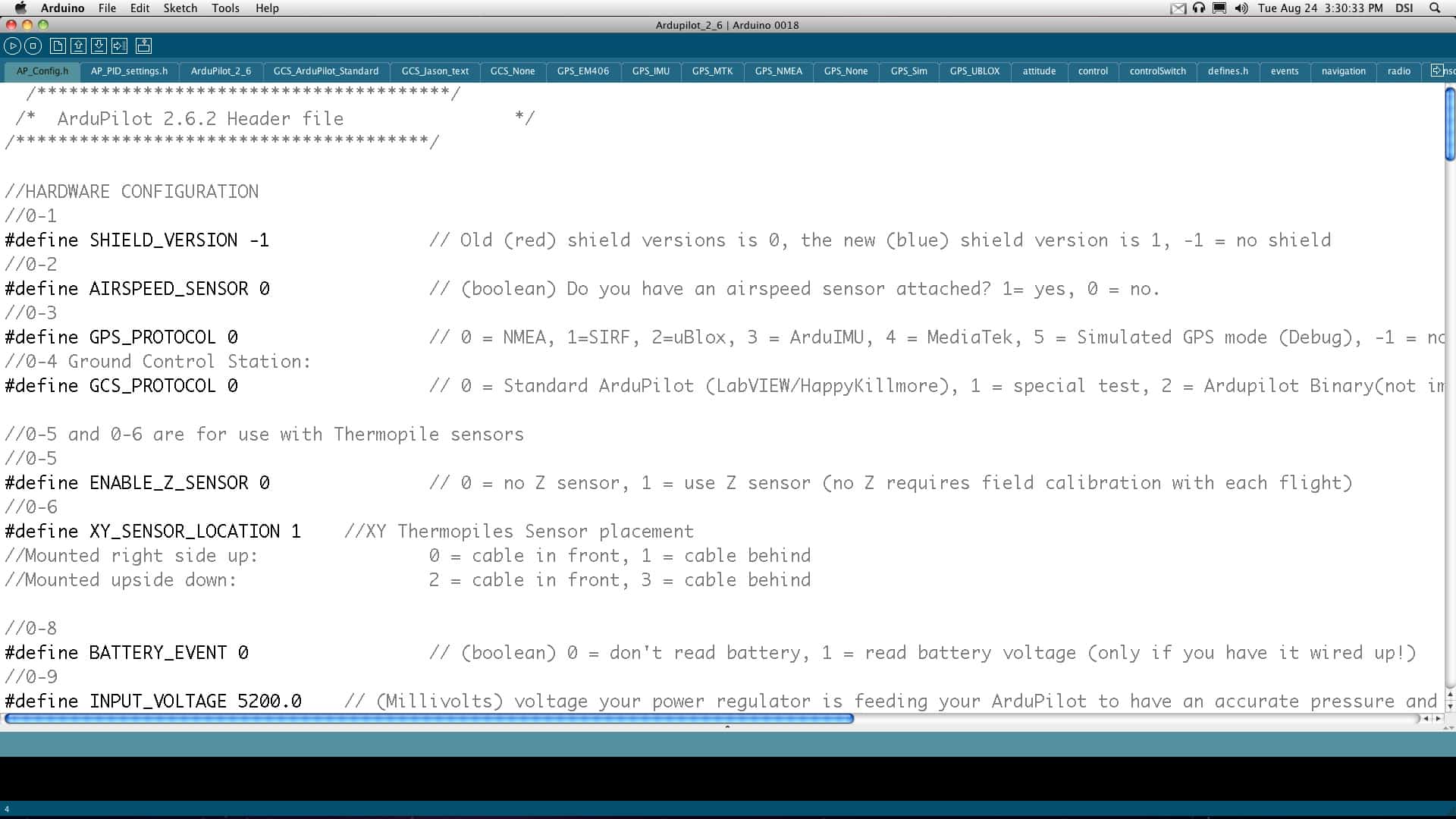Click the Save sketch (down arrow) icon
Viewport: 1456px width, 819px height.
pyautogui.click(x=99, y=46)
